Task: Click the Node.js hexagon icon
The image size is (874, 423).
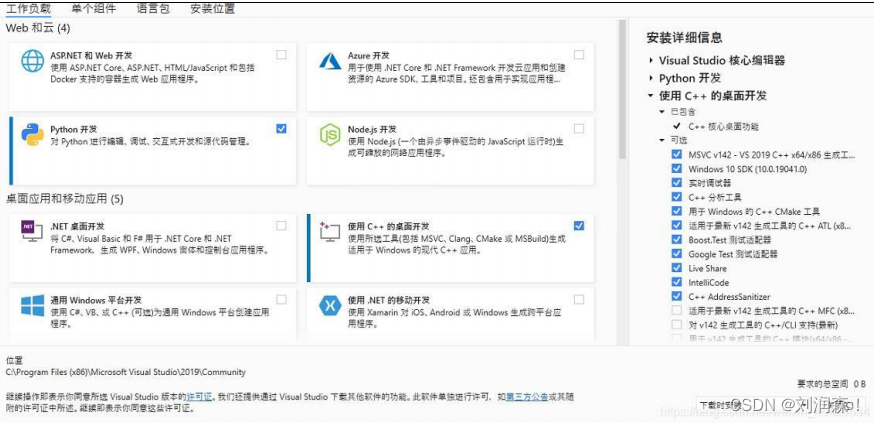Action: click(330, 135)
